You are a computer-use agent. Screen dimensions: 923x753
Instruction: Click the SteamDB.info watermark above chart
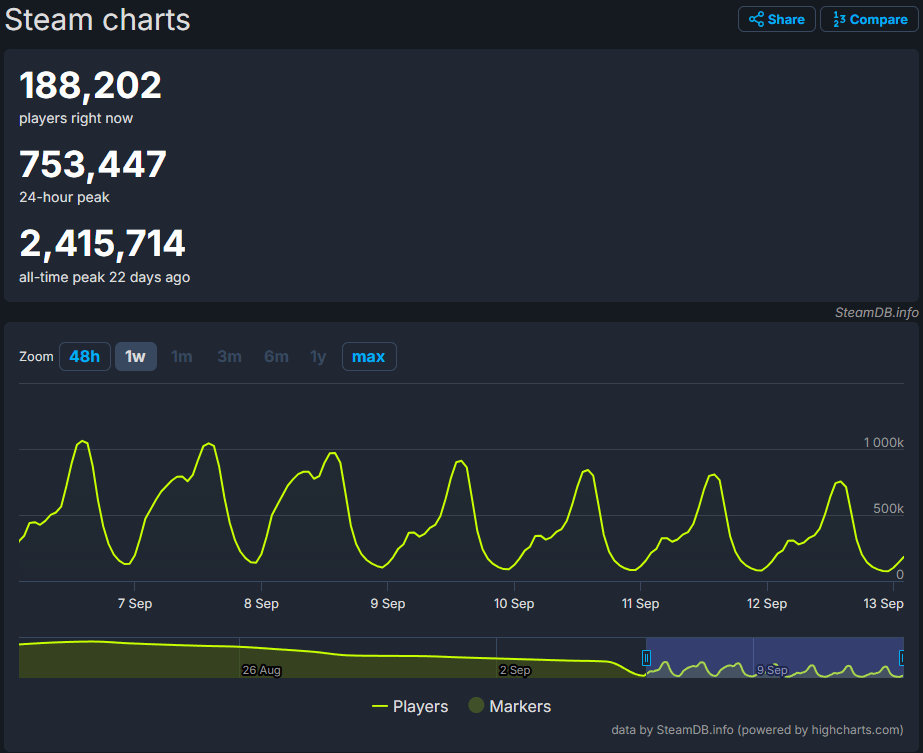876,312
